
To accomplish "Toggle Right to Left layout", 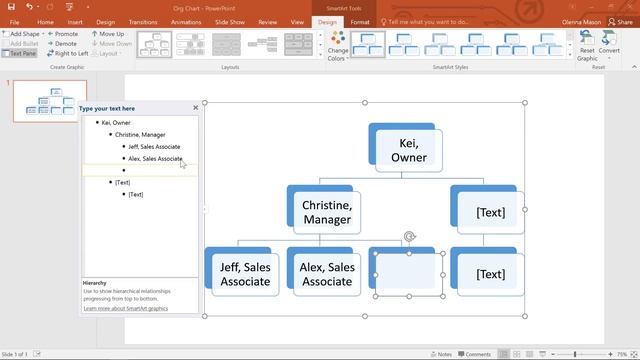I will tap(68, 53).
